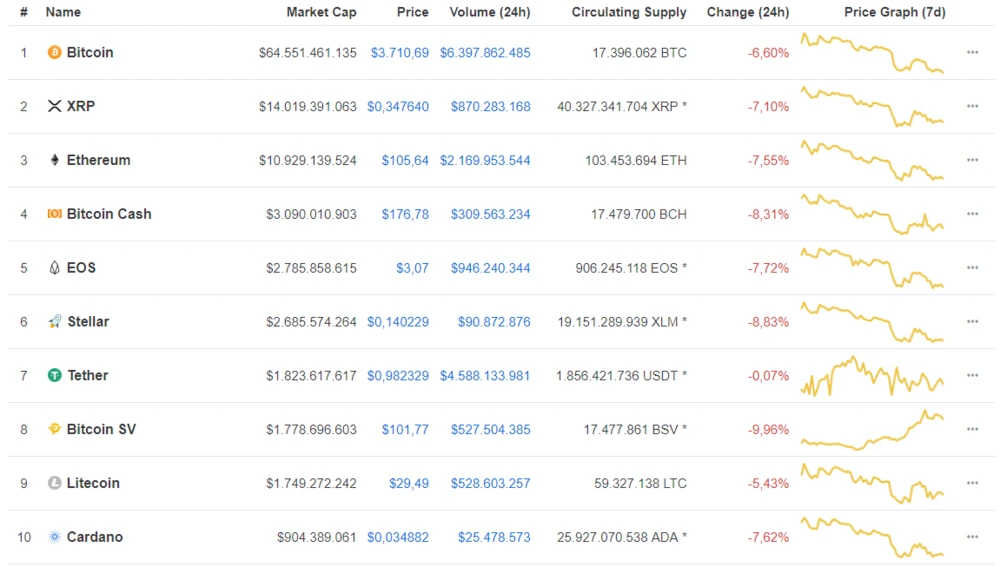Click the Stellar rocket icon
Screen dimensions: 1000x567
click(54, 322)
